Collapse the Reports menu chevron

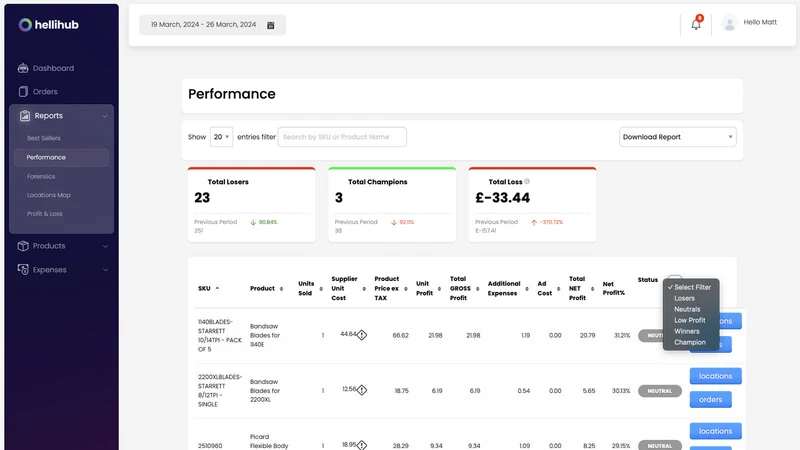tap(105, 116)
